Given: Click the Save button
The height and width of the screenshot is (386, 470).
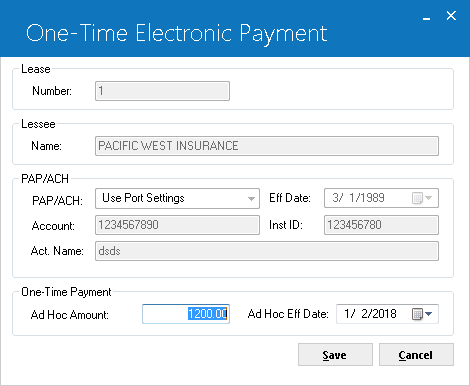Looking at the screenshot, I should click(x=335, y=355).
